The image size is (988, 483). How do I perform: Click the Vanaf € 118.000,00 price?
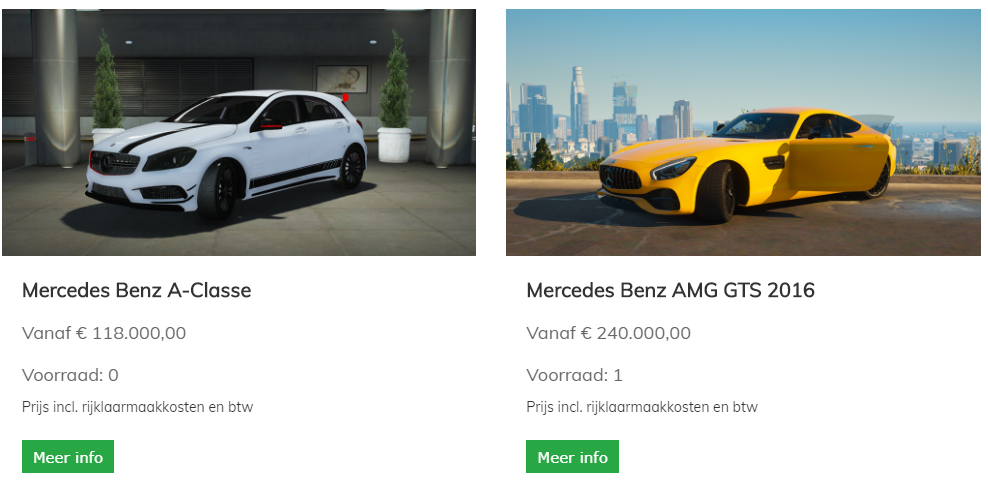pyautogui.click(x=104, y=332)
